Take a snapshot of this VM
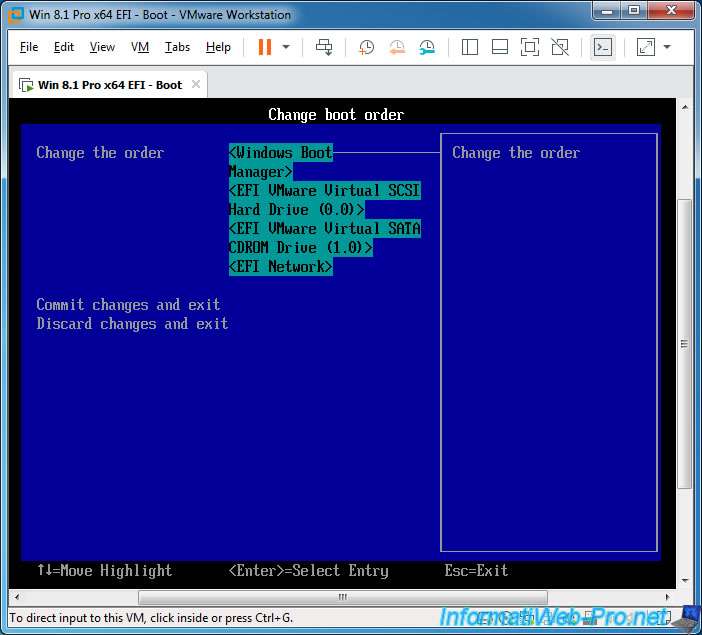This screenshot has width=702, height=635. click(x=367, y=47)
